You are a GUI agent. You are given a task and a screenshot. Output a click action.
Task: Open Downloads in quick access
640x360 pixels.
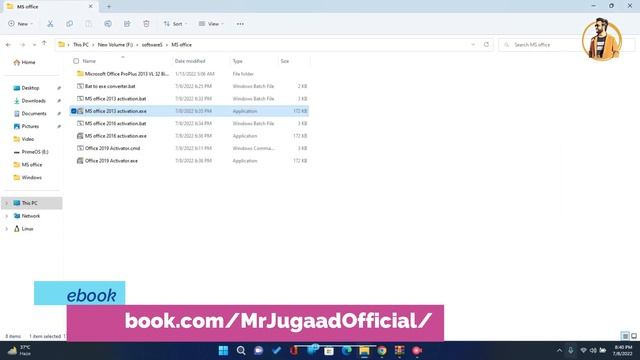click(29, 101)
